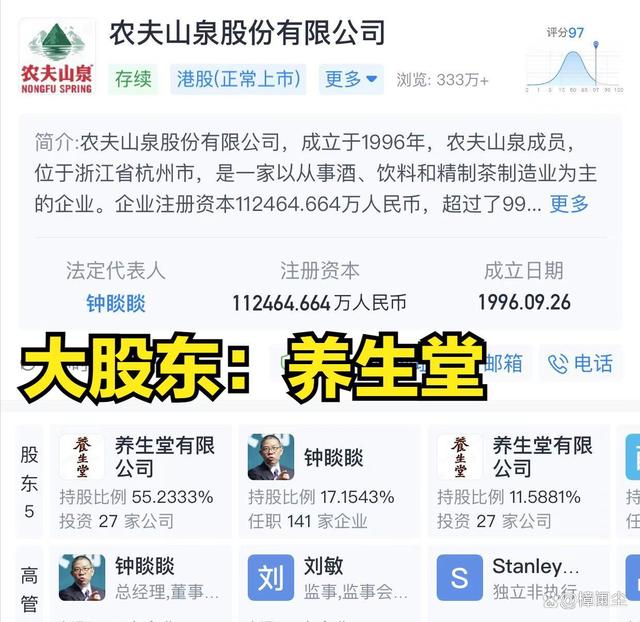Click the Nongfu Spring company logo

[x=57, y=56]
